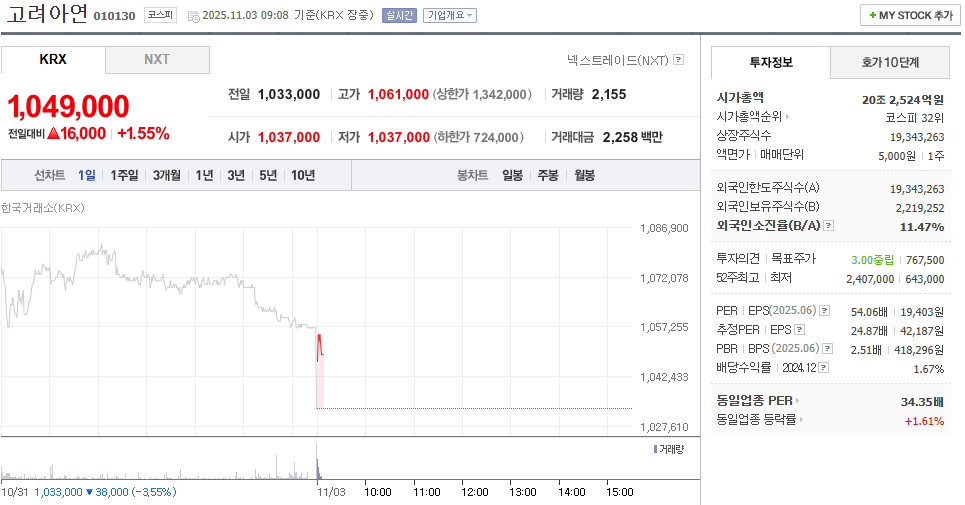Click the 고가 value 1,061,000
Screen dimensions: 965x505
(398, 95)
